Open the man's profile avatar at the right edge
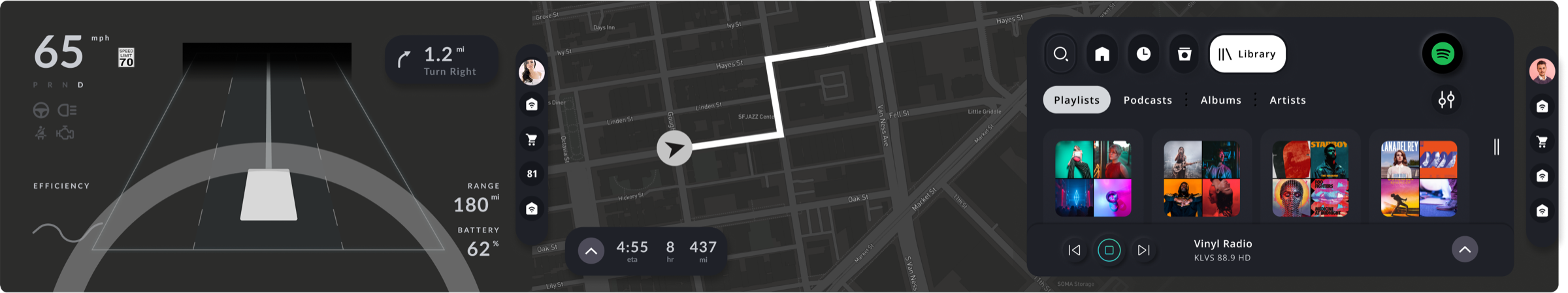 click(1542, 71)
